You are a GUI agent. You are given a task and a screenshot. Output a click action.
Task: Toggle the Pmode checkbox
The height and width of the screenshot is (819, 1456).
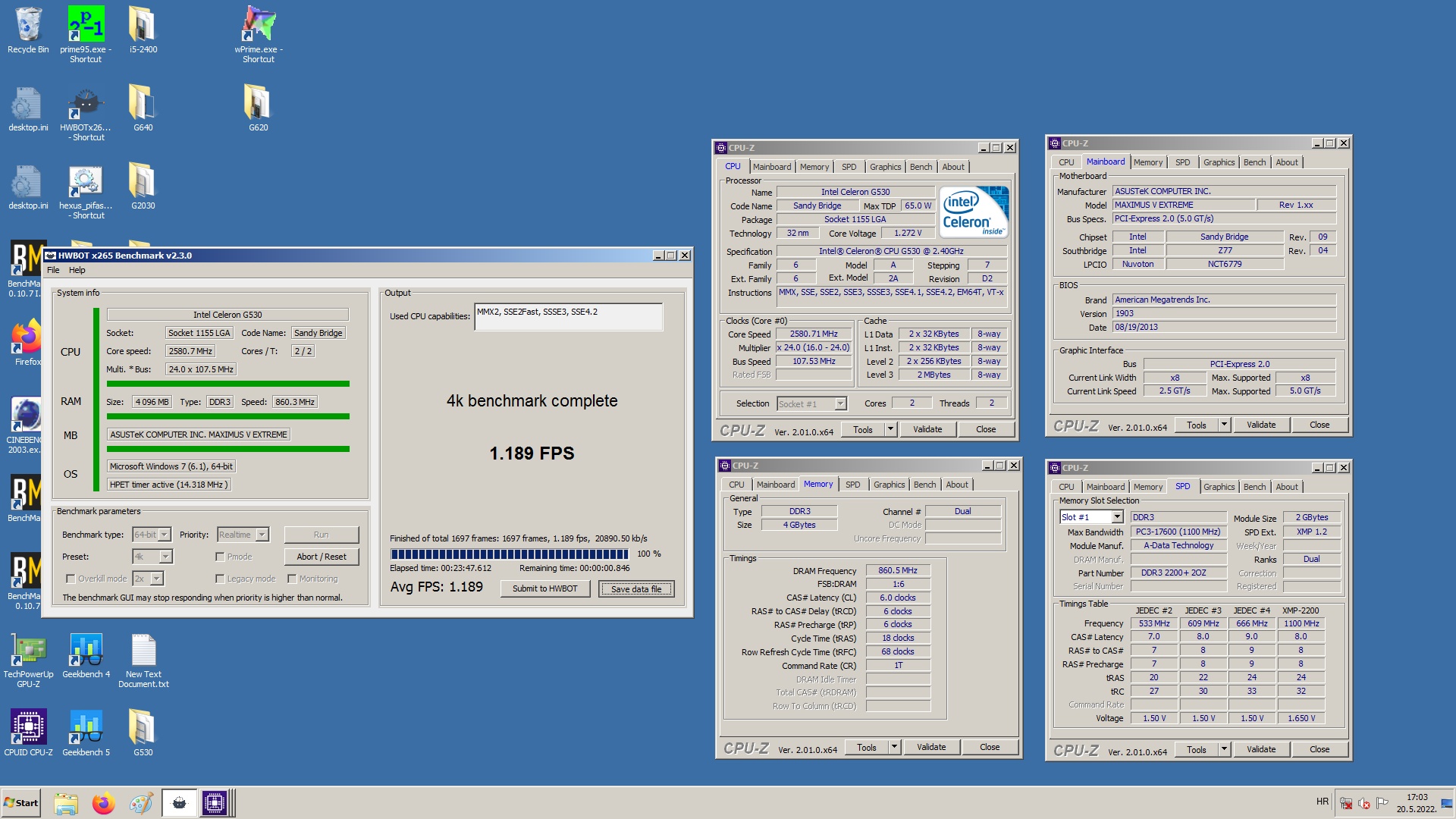pos(220,557)
